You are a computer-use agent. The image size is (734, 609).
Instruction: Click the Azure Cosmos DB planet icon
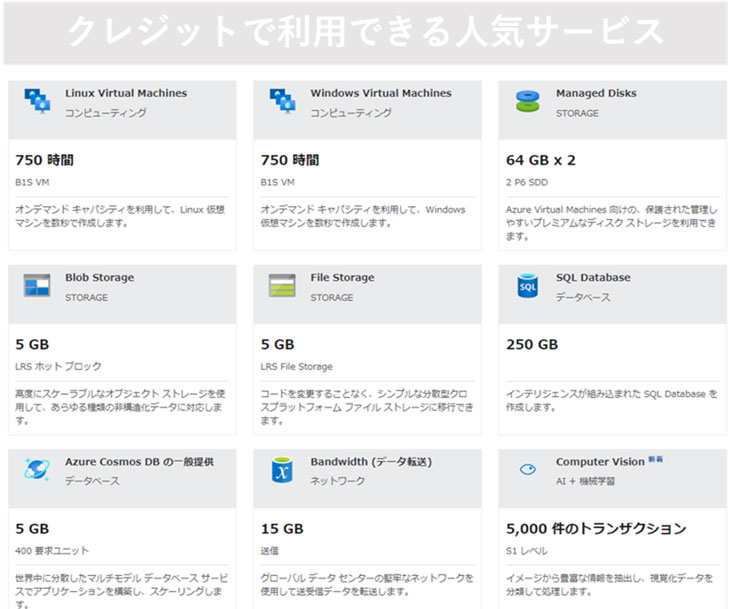pos(37,469)
